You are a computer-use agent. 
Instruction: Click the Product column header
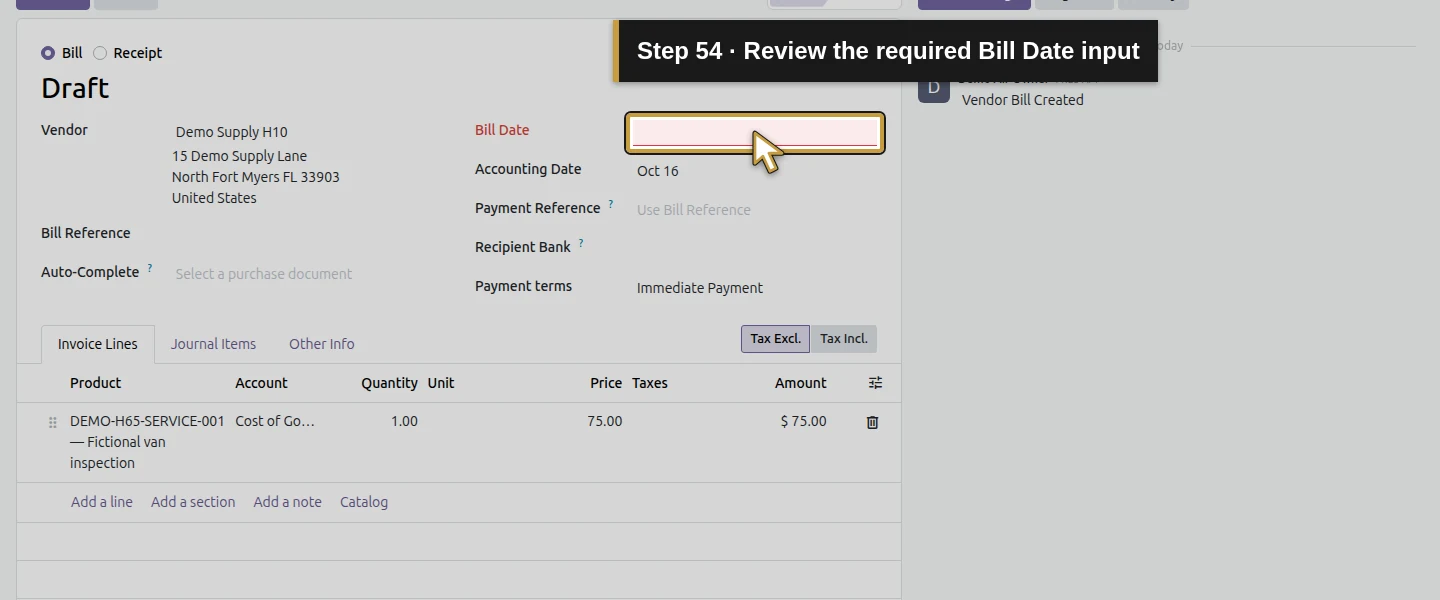tap(96, 383)
